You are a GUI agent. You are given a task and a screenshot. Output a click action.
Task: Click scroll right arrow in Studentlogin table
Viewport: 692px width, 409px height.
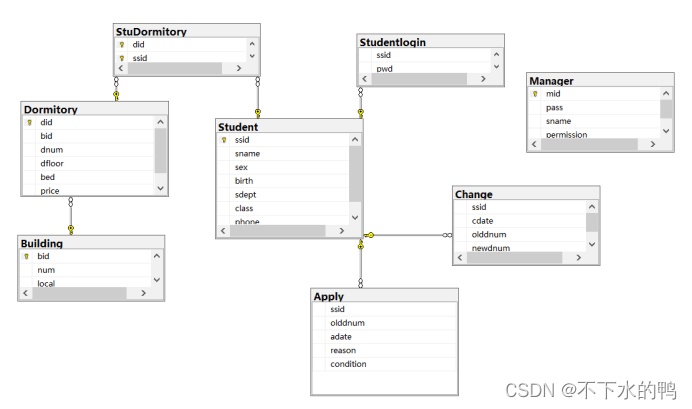point(483,79)
